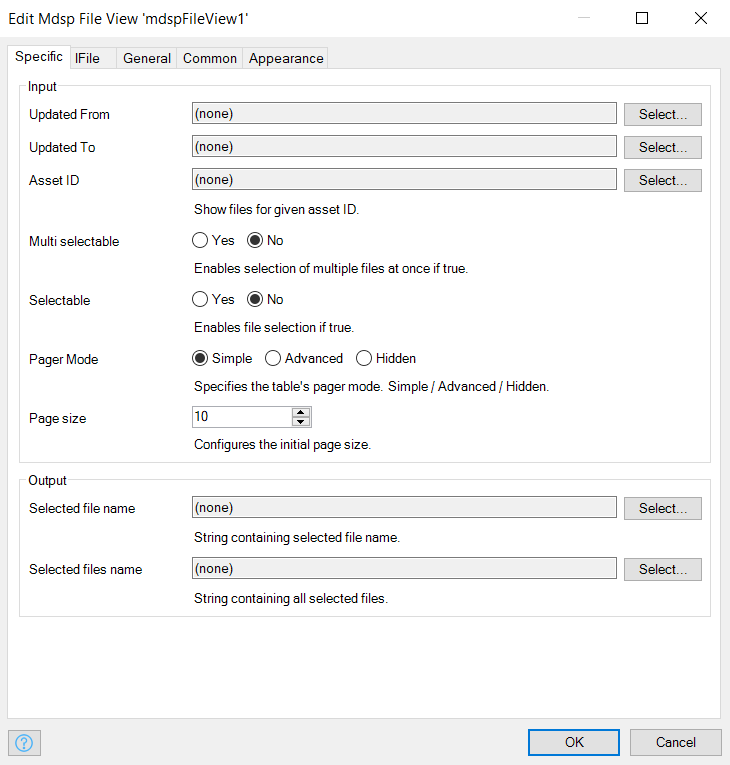Confirm dialog with OK button
The image size is (730, 765).
tap(574, 743)
